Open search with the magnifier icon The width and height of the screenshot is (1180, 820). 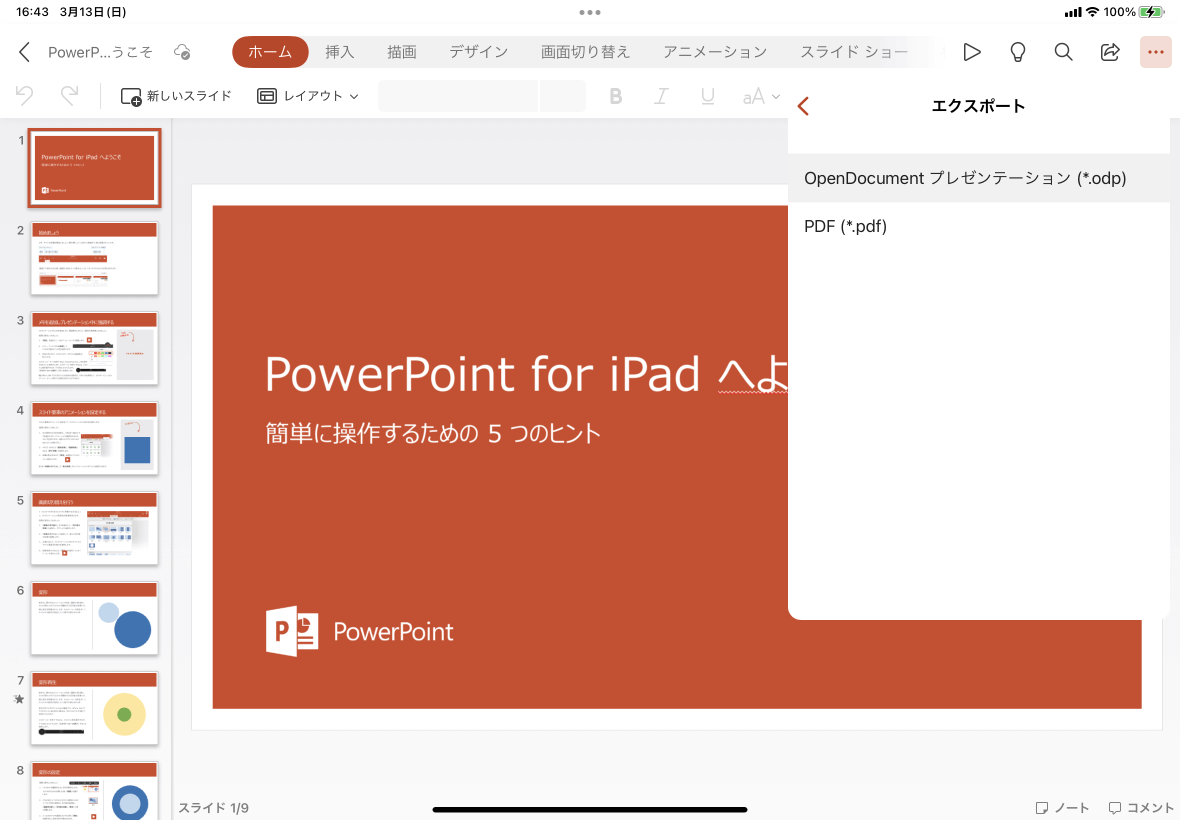click(1063, 52)
